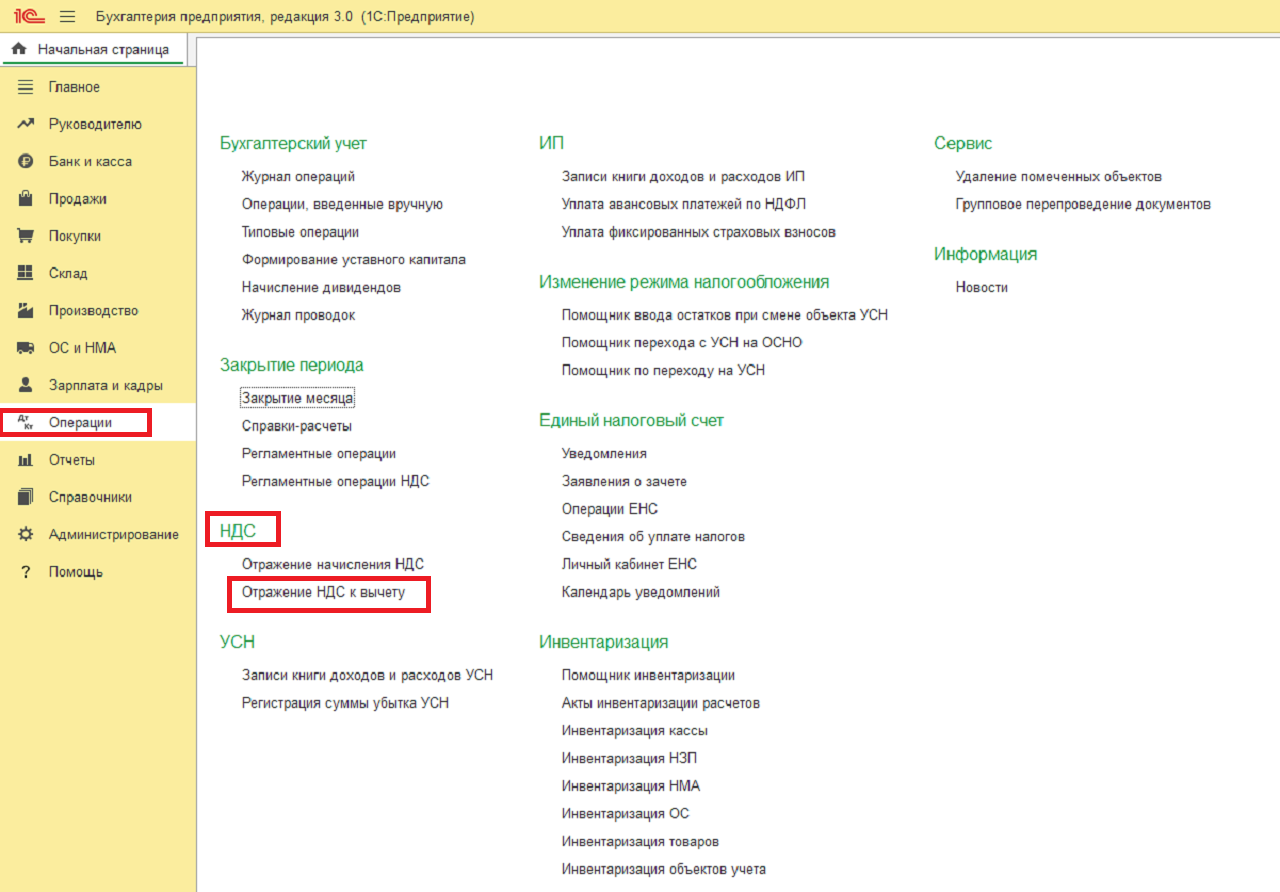Open Уплата авансовых платежей по НДФЛ

684,204
